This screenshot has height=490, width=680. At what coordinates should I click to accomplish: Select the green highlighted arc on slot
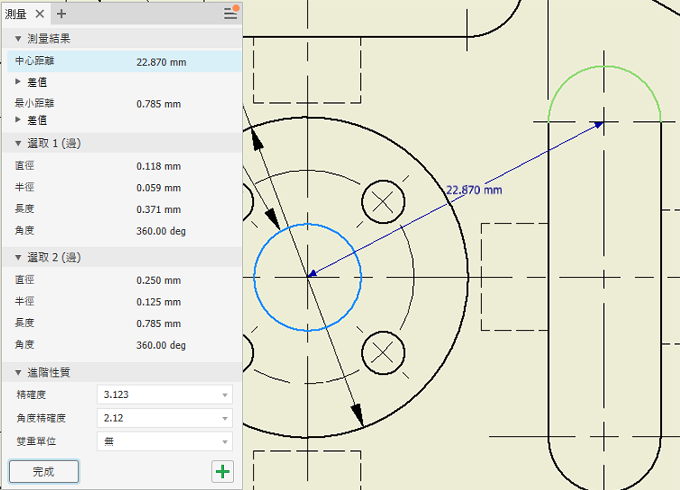coord(605,66)
